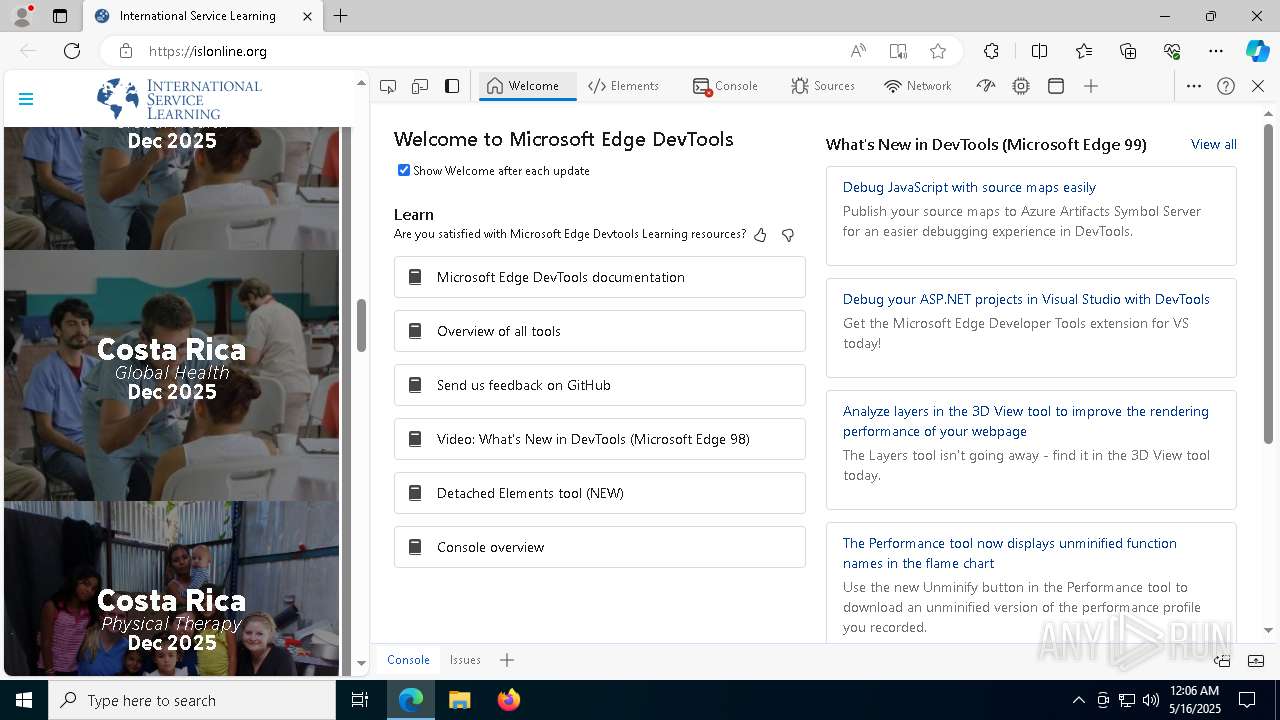Open the Tab actions menu icon
Image resolution: width=1280 pixels, height=720 pixels.
point(60,16)
